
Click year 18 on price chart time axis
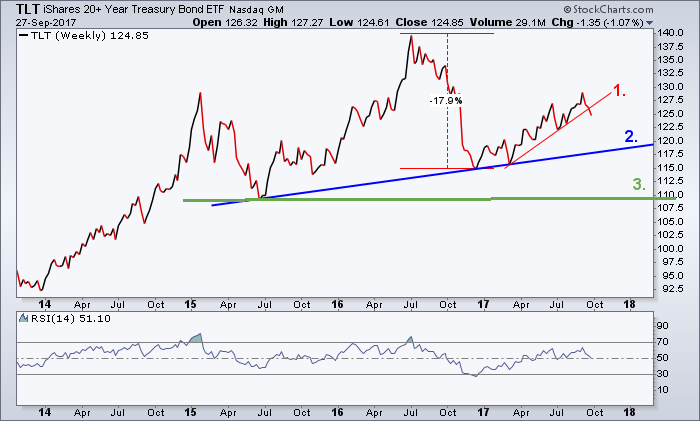(x=629, y=304)
